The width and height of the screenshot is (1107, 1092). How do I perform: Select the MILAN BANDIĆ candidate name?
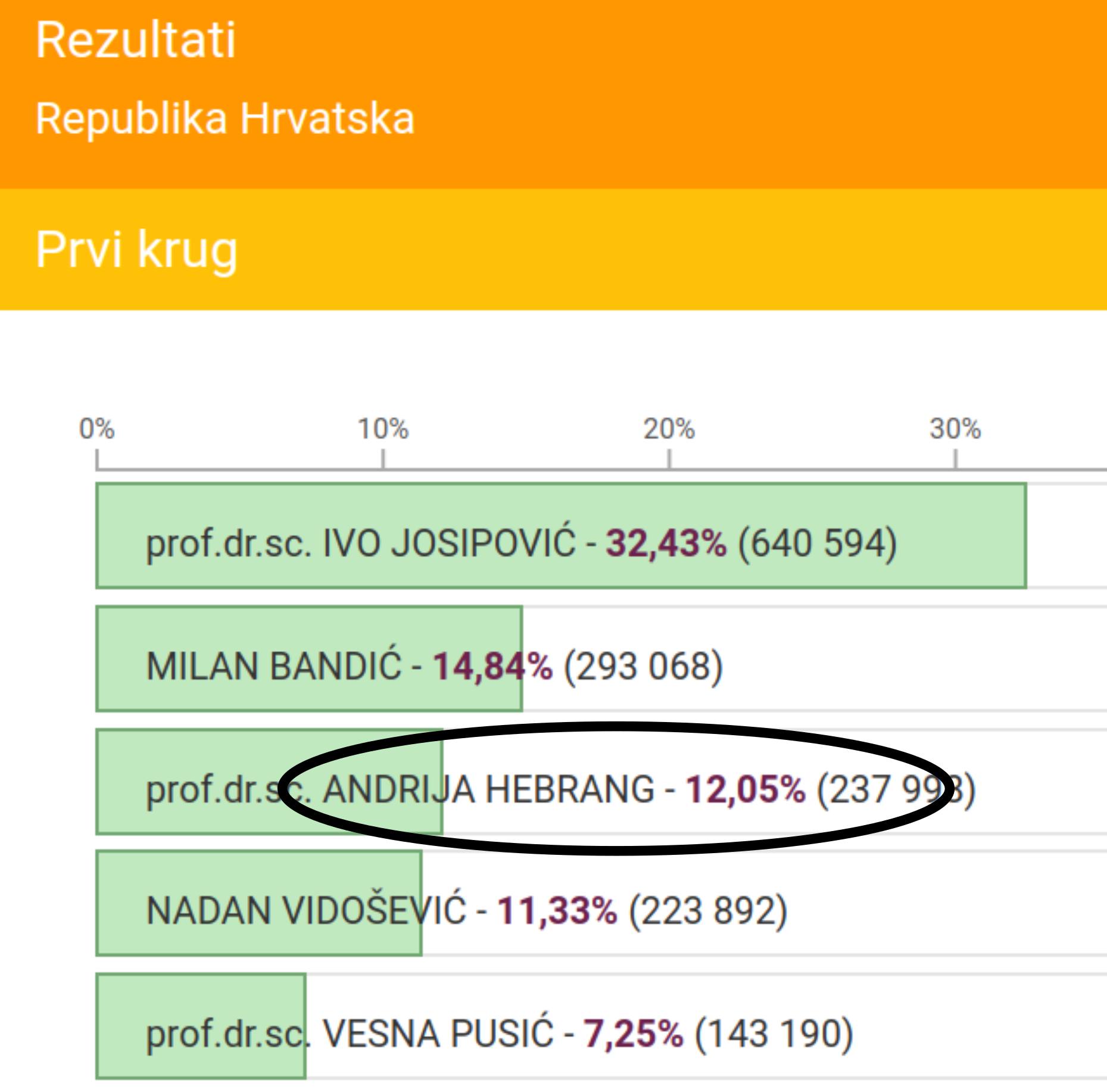point(275,665)
